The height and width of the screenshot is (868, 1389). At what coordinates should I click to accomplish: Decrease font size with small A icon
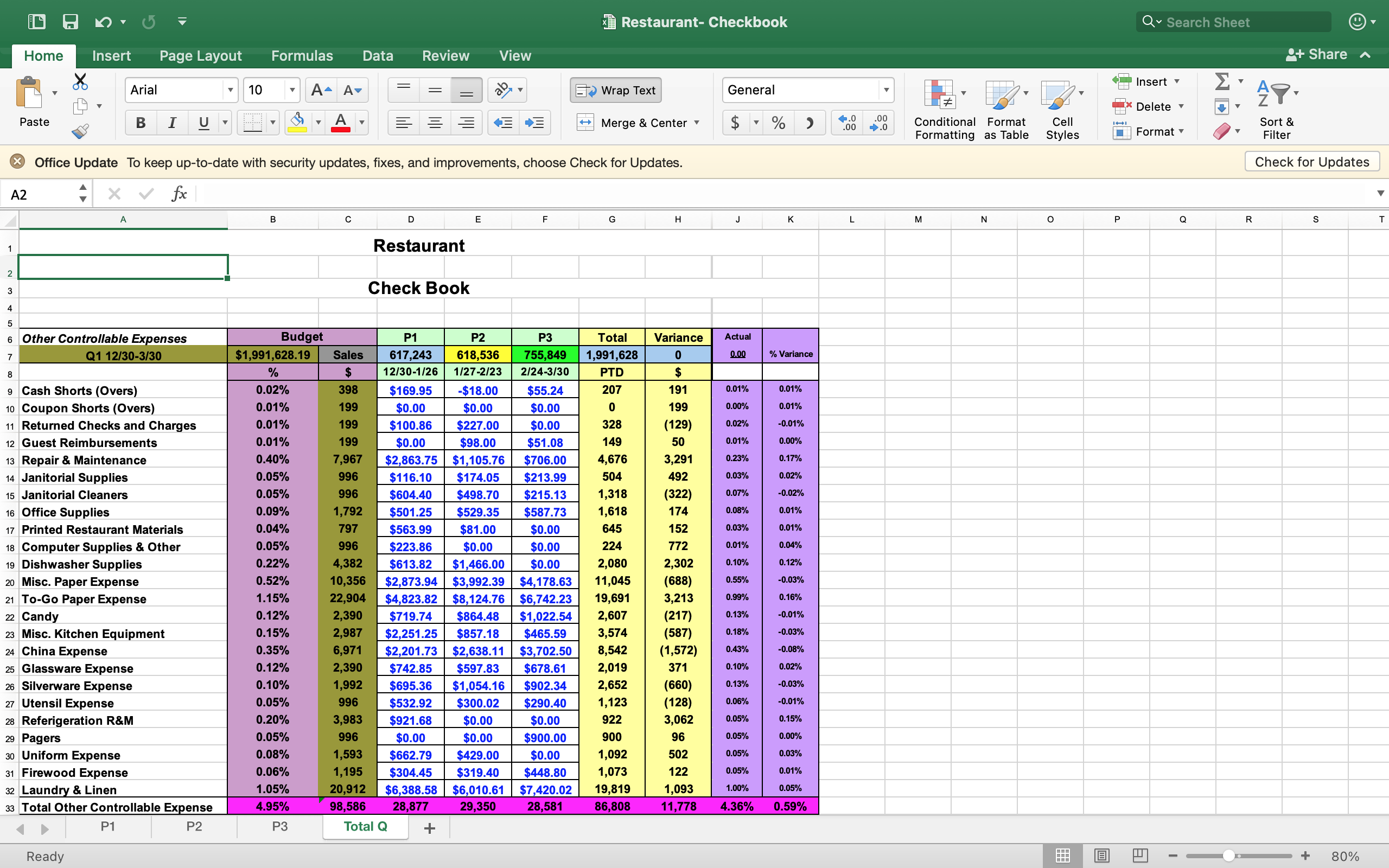[x=353, y=90]
